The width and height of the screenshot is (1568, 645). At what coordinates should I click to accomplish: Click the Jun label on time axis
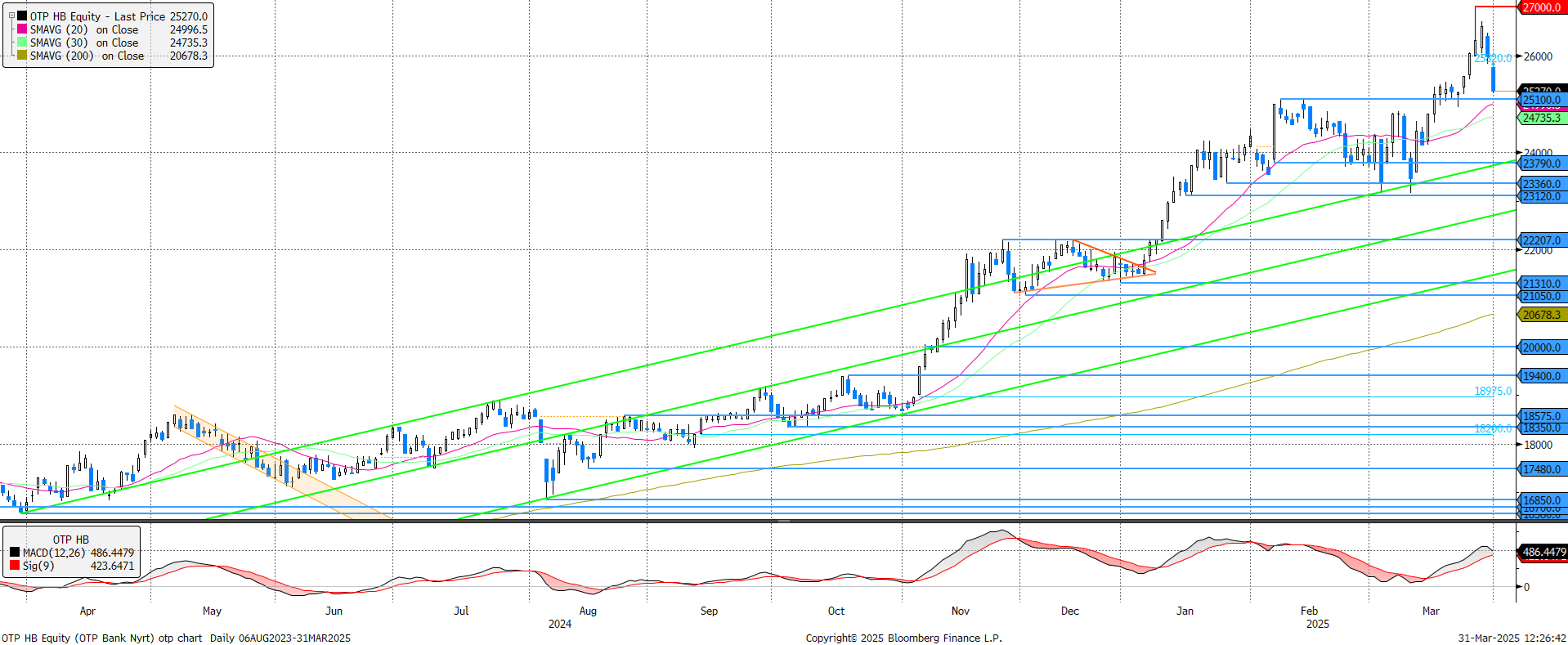coord(334,611)
